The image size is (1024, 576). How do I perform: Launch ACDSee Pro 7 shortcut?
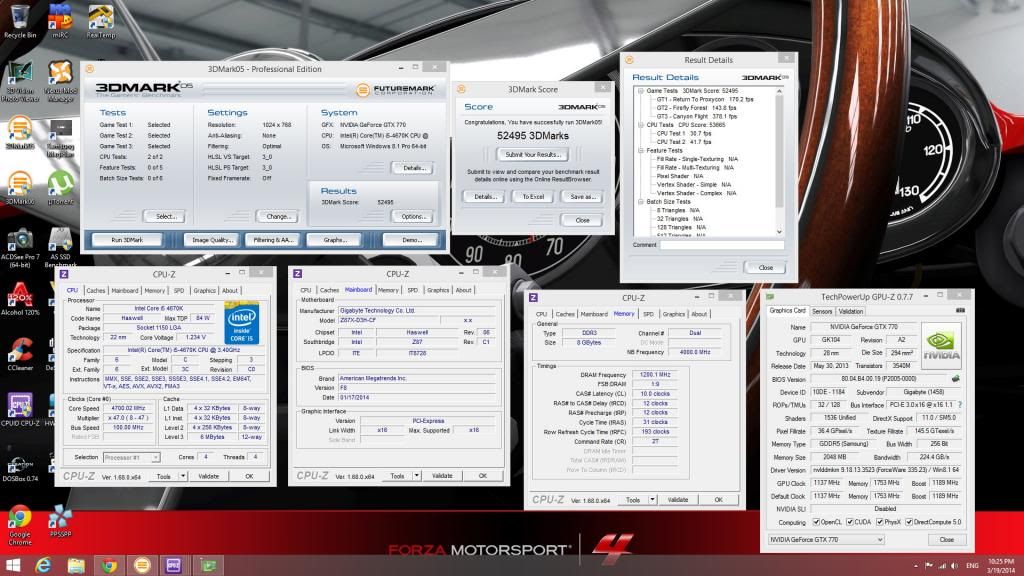(x=20, y=248)
